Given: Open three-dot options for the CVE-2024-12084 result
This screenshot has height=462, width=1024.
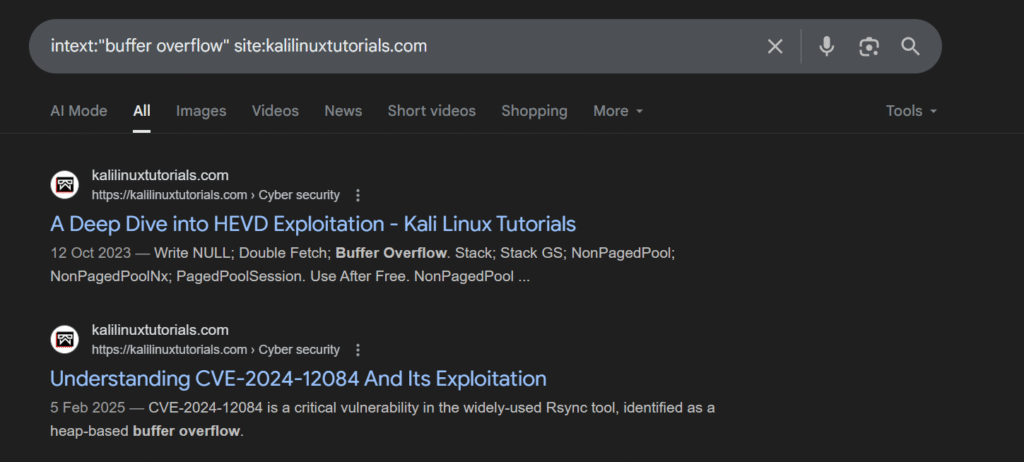Looking at the screenshot, I should coord(358,350).
